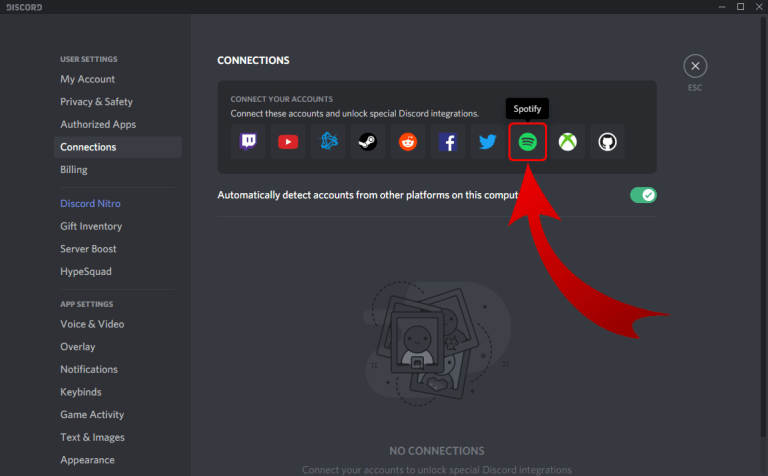Connect a YouTube account

click(288, 142)
